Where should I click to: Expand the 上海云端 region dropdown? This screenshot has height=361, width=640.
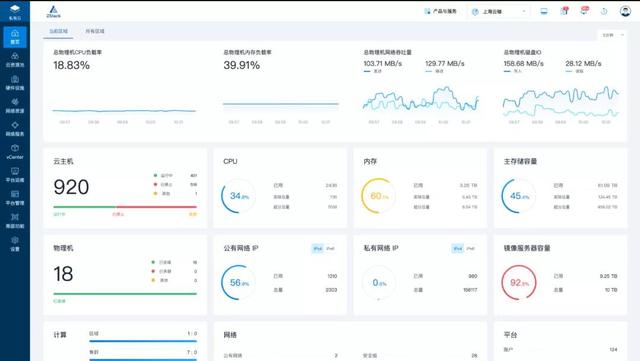click(499, 12)
